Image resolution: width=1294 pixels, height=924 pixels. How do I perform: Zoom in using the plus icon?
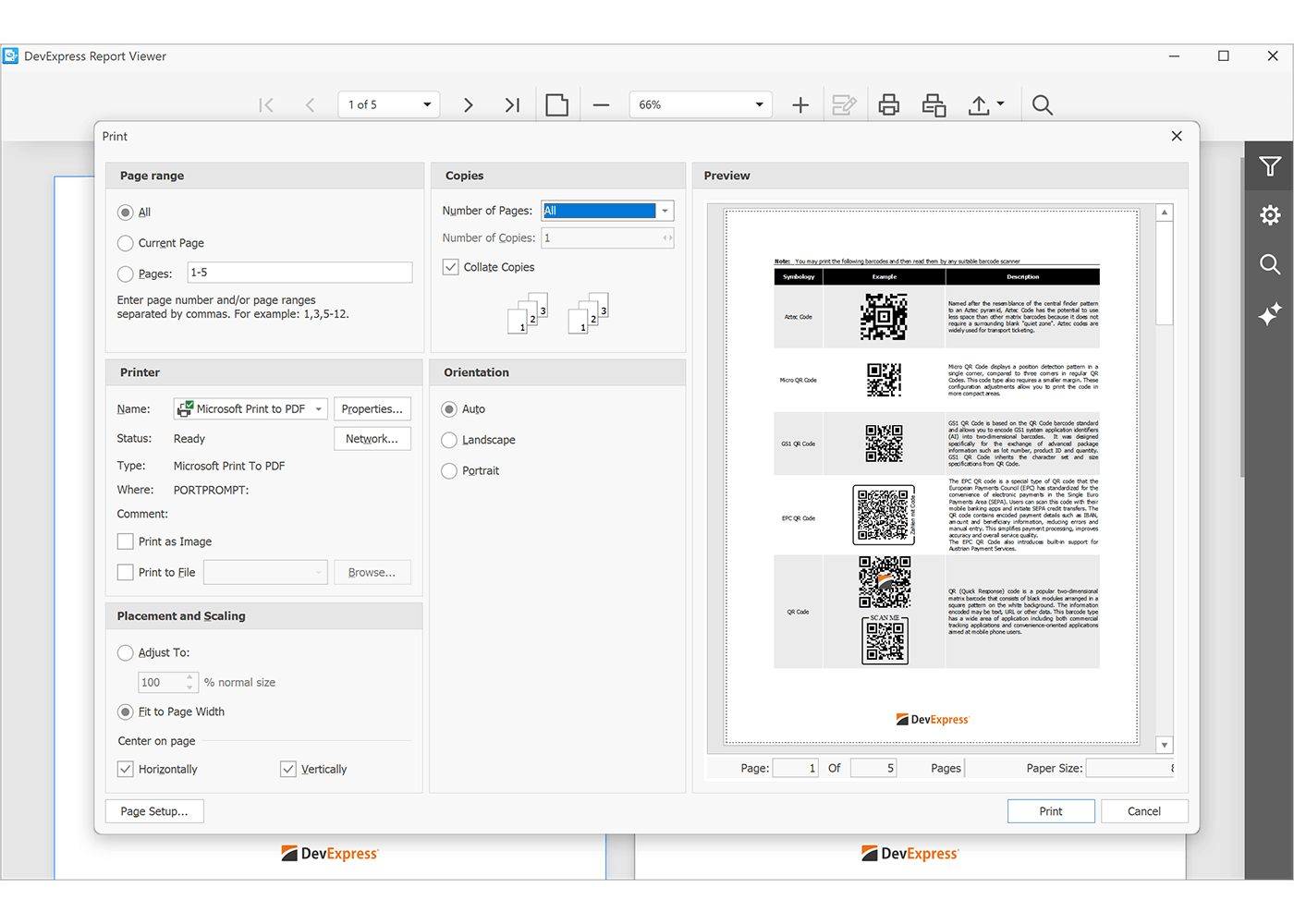800,104
